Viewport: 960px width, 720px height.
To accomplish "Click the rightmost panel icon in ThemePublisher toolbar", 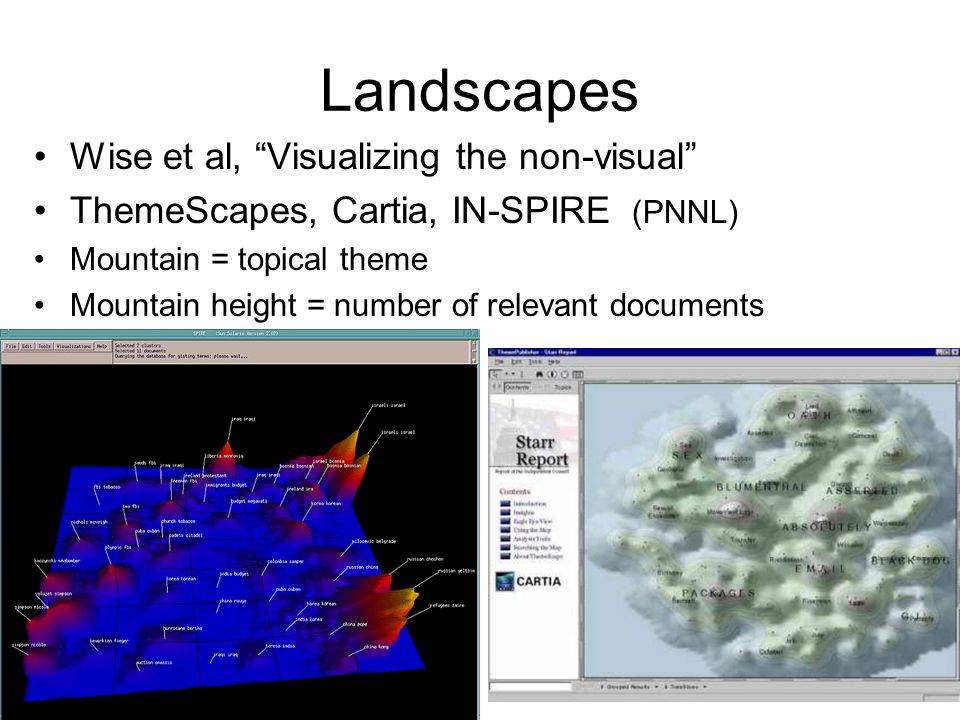I will tap(577, 374).
